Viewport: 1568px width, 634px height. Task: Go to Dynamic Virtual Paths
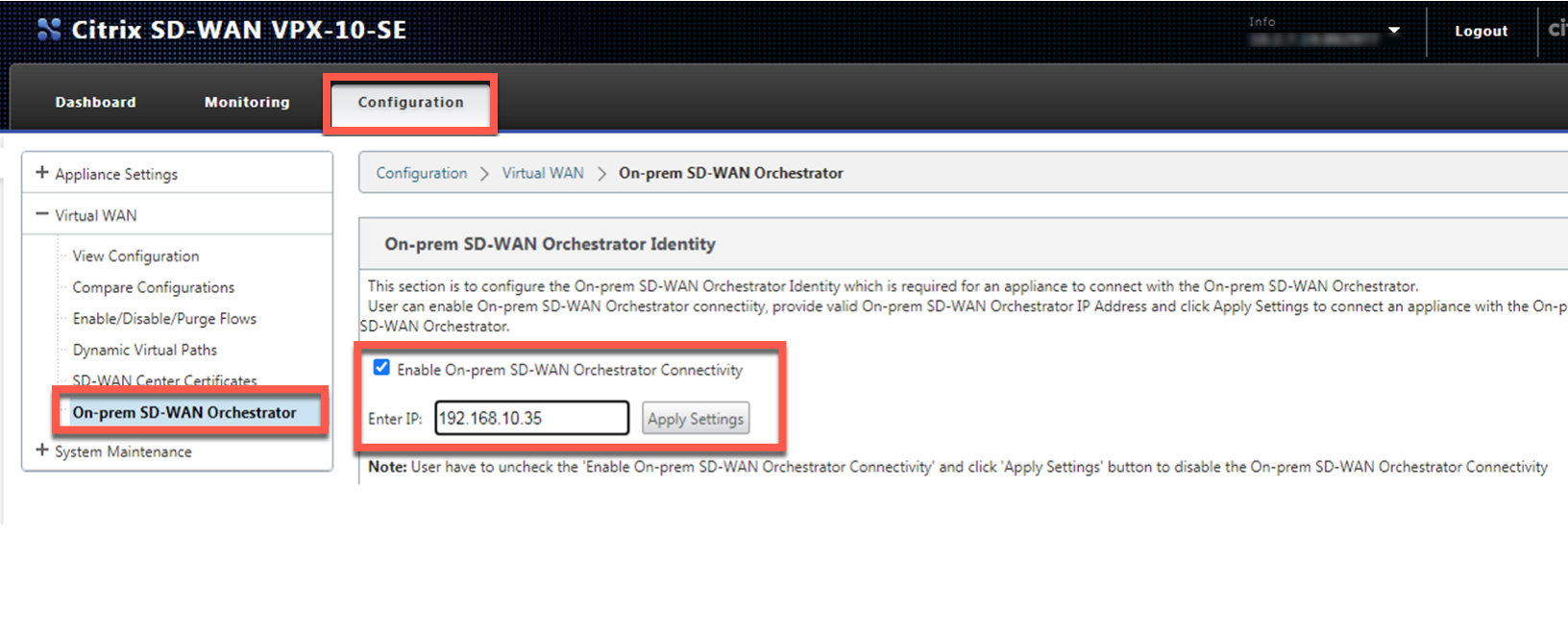(x=144, y=350)
